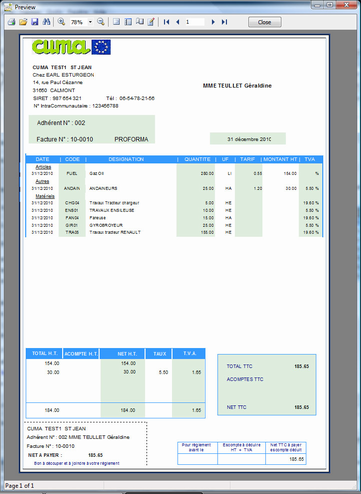This screenshot has height=494, width=361.
Task: Go to the previous page
Action: pyautogui.click(x=178, y=22)
